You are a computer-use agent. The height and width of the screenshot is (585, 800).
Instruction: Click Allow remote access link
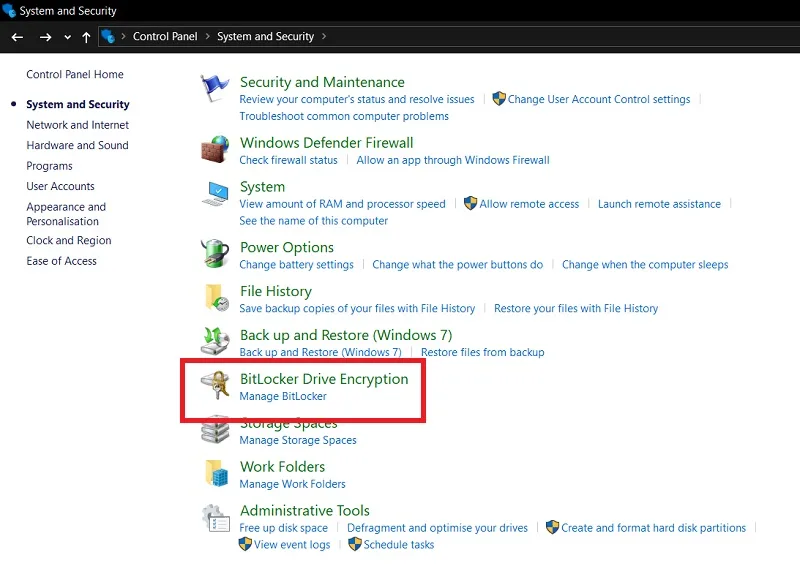[529, 204]
